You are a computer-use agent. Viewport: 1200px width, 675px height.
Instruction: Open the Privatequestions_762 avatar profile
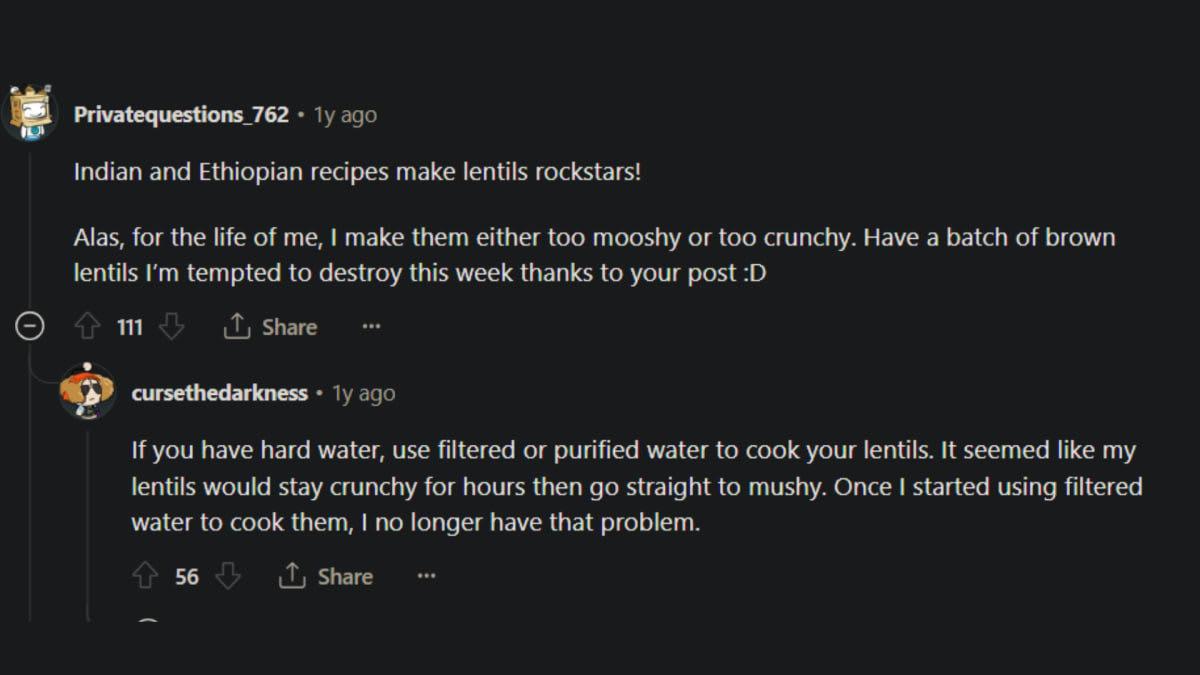tap(30, 112)
